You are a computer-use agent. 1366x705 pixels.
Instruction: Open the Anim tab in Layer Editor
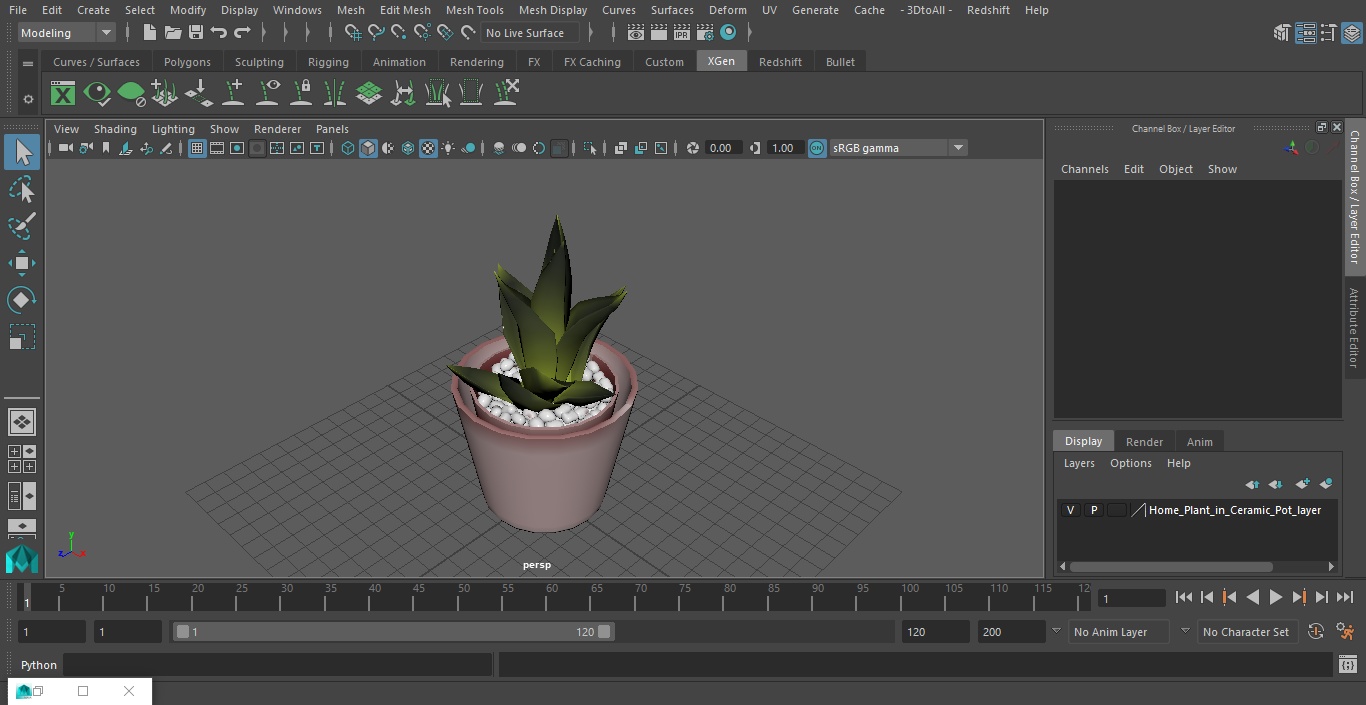point(1199,442)
